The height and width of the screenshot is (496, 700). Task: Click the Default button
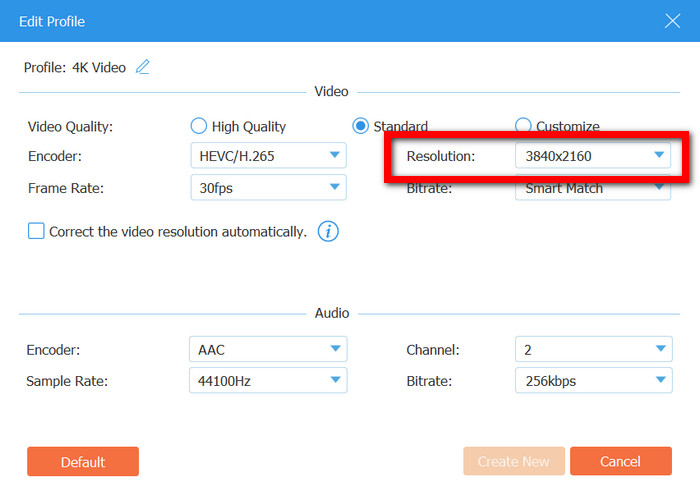[83, 461]
